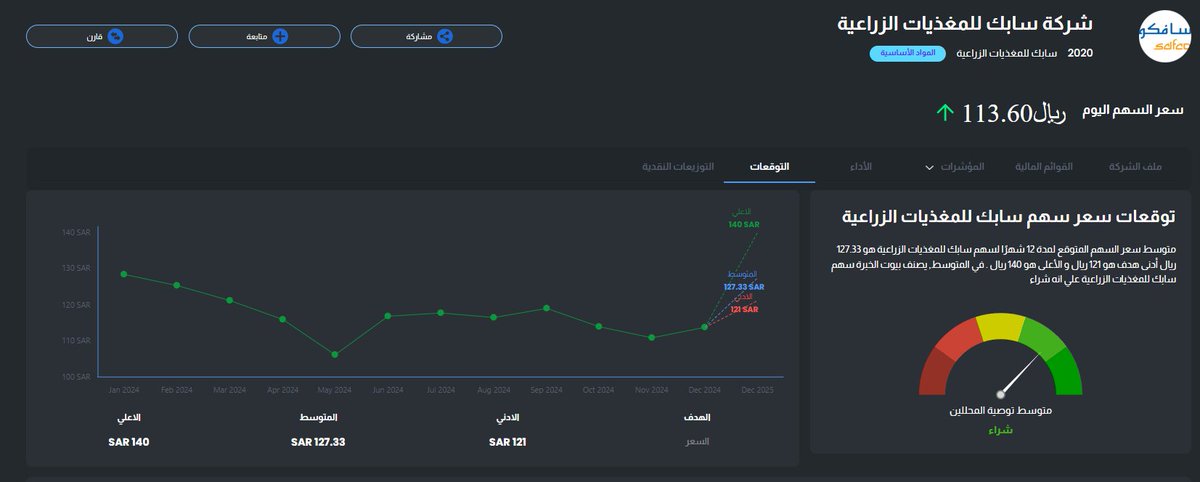
Task: Click the company title شركة سابك للمغذيات الزراعية
Action: (965, 23)
